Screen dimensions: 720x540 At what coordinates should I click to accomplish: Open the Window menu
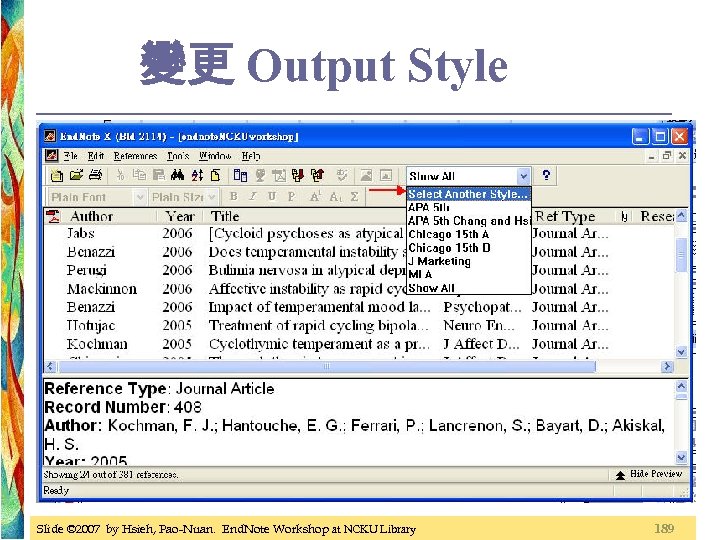215,156
